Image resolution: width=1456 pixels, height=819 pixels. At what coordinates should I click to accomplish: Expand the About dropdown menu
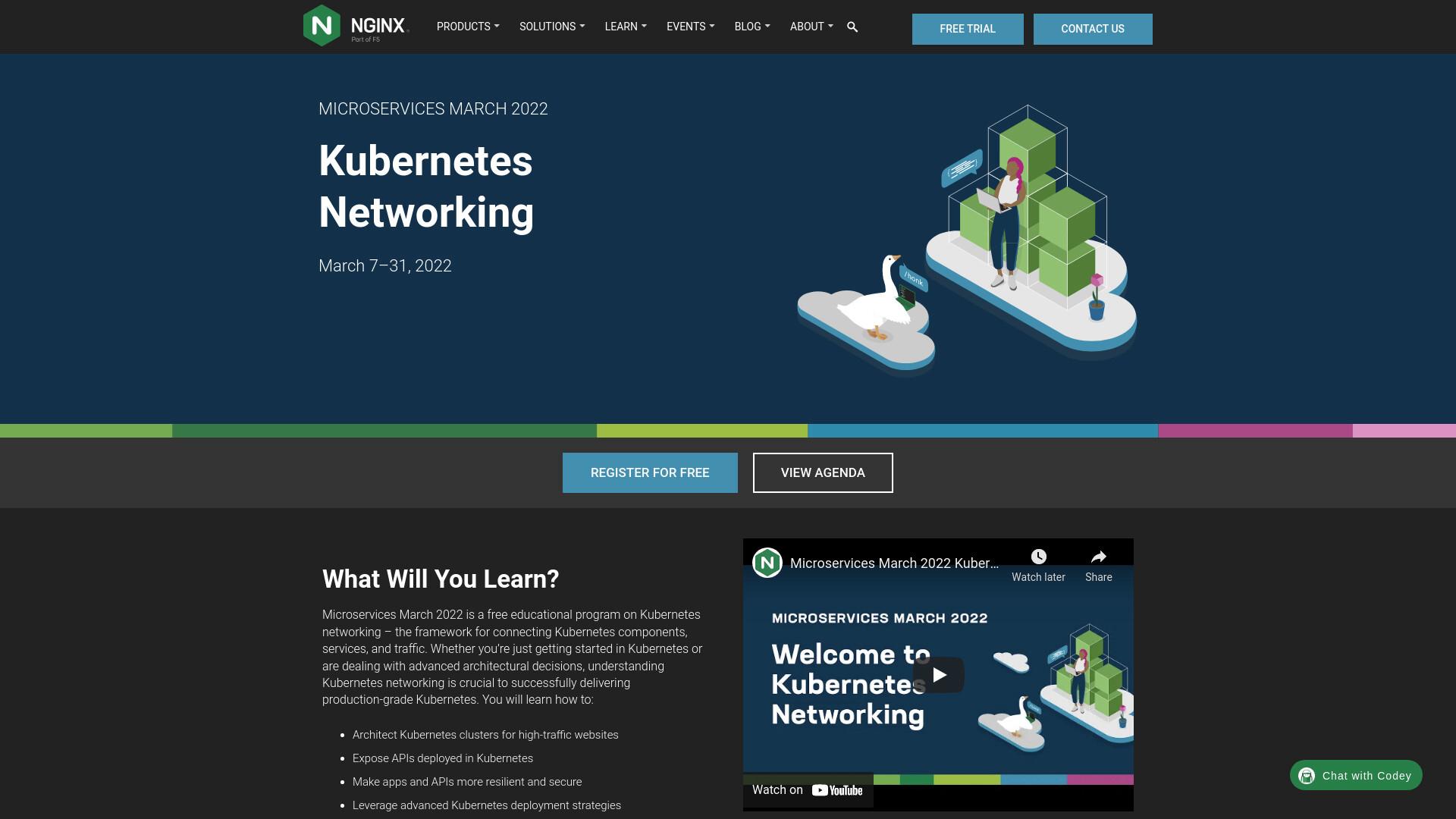tap(811, 27)
